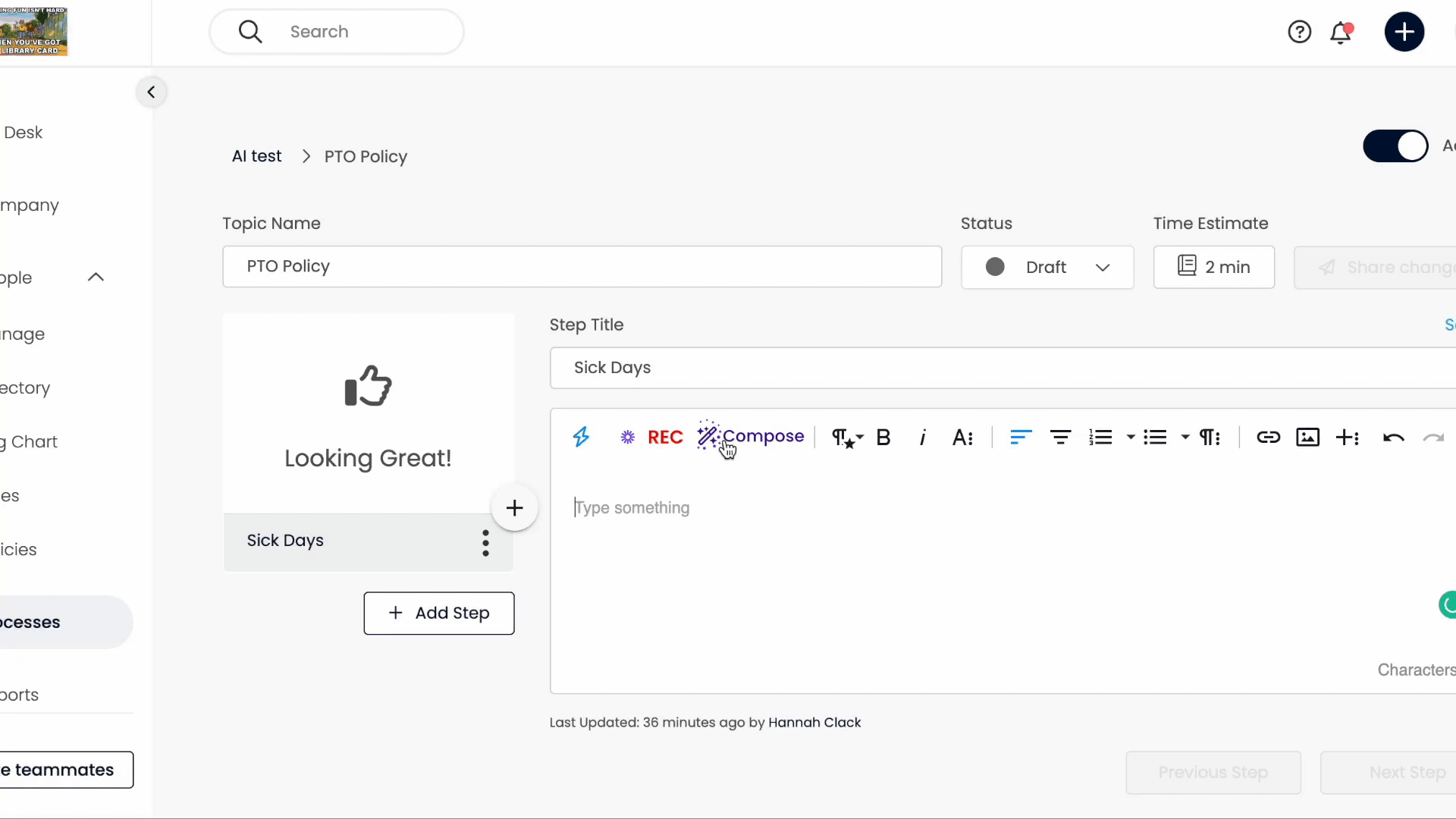The width and height of the screenshot is (1456, 819).
Task: Go to the Next Step
Action: 1408,772
